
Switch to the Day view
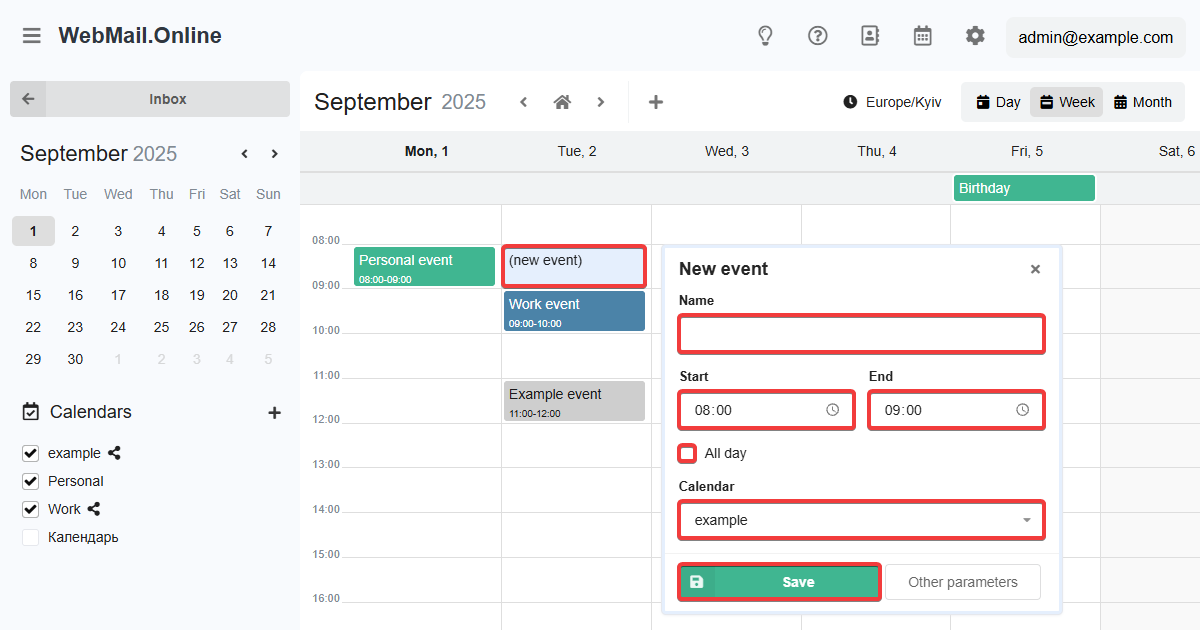(x=997, y=102)
